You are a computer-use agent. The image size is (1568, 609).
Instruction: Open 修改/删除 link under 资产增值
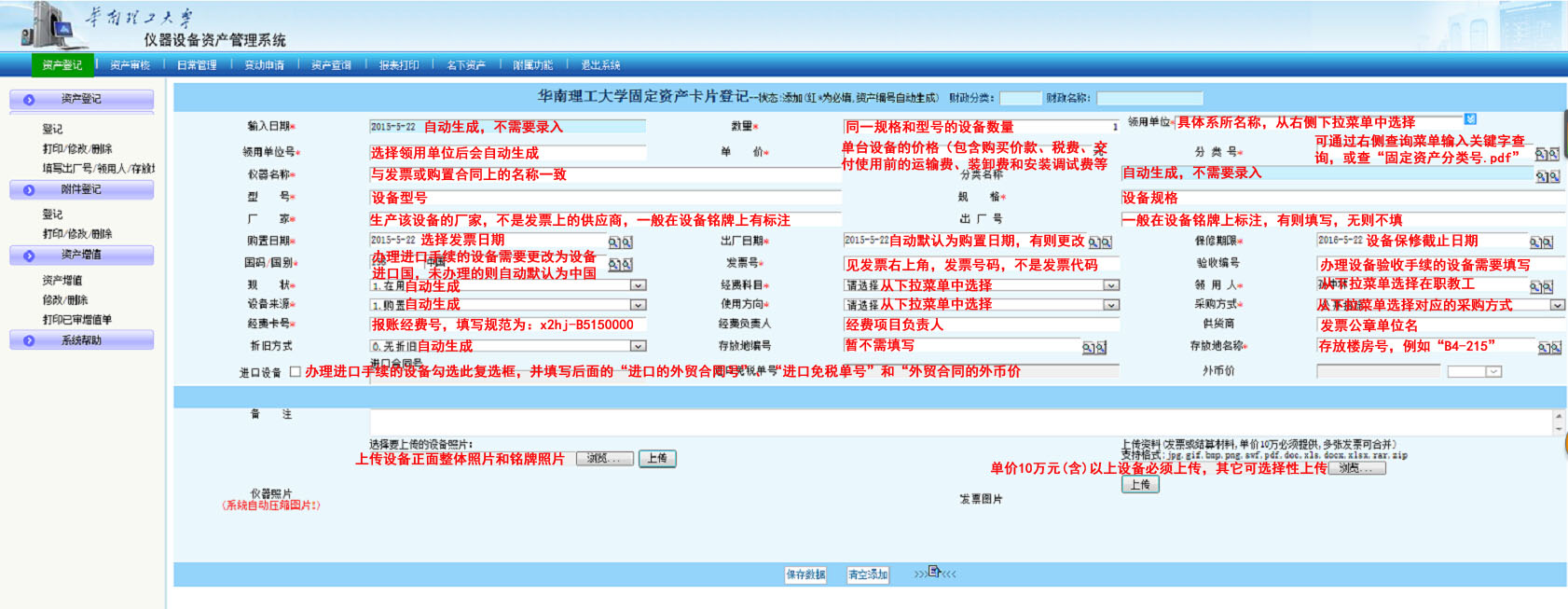tap(65, 300)
